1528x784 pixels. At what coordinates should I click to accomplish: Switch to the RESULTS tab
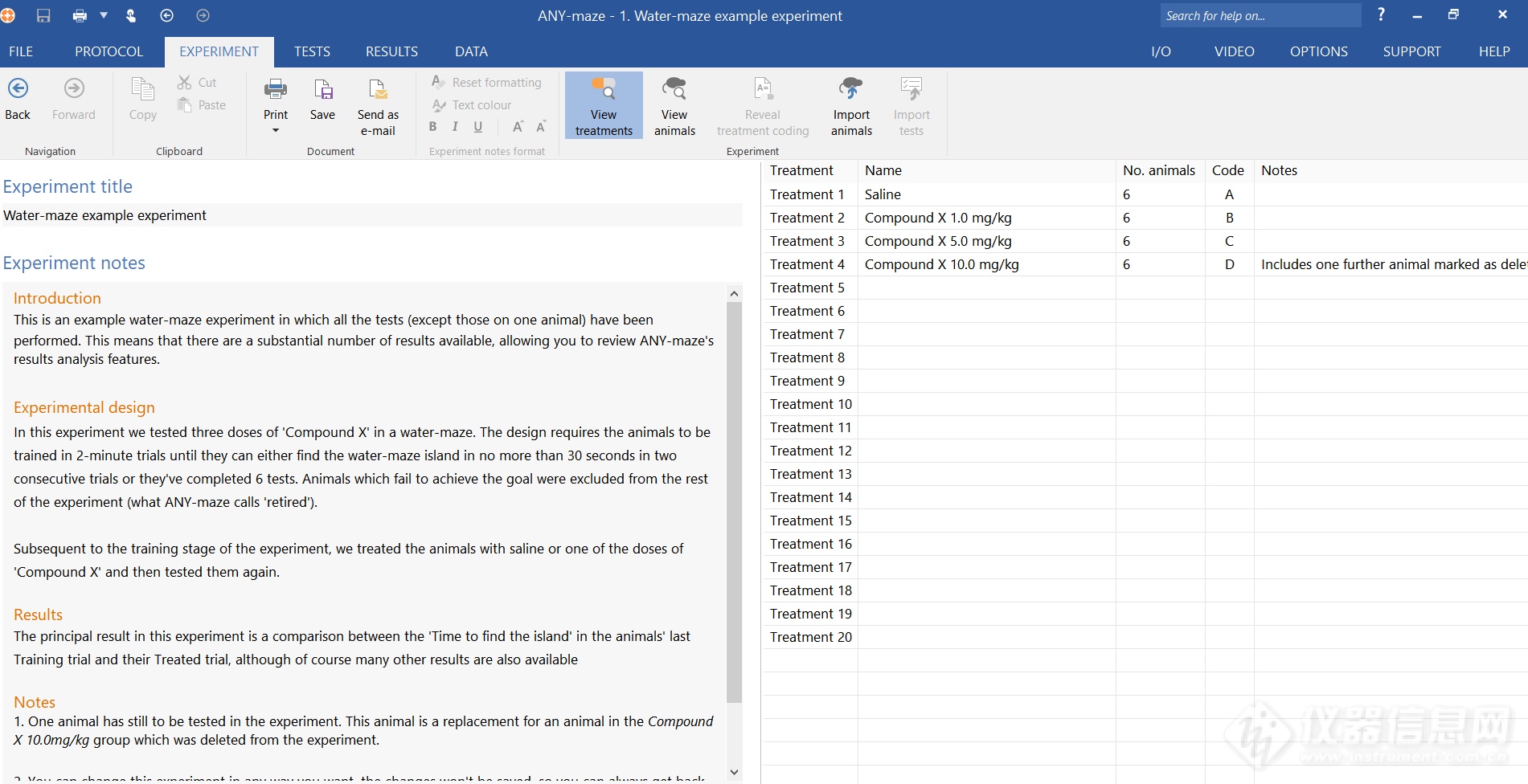coord(391,51)
